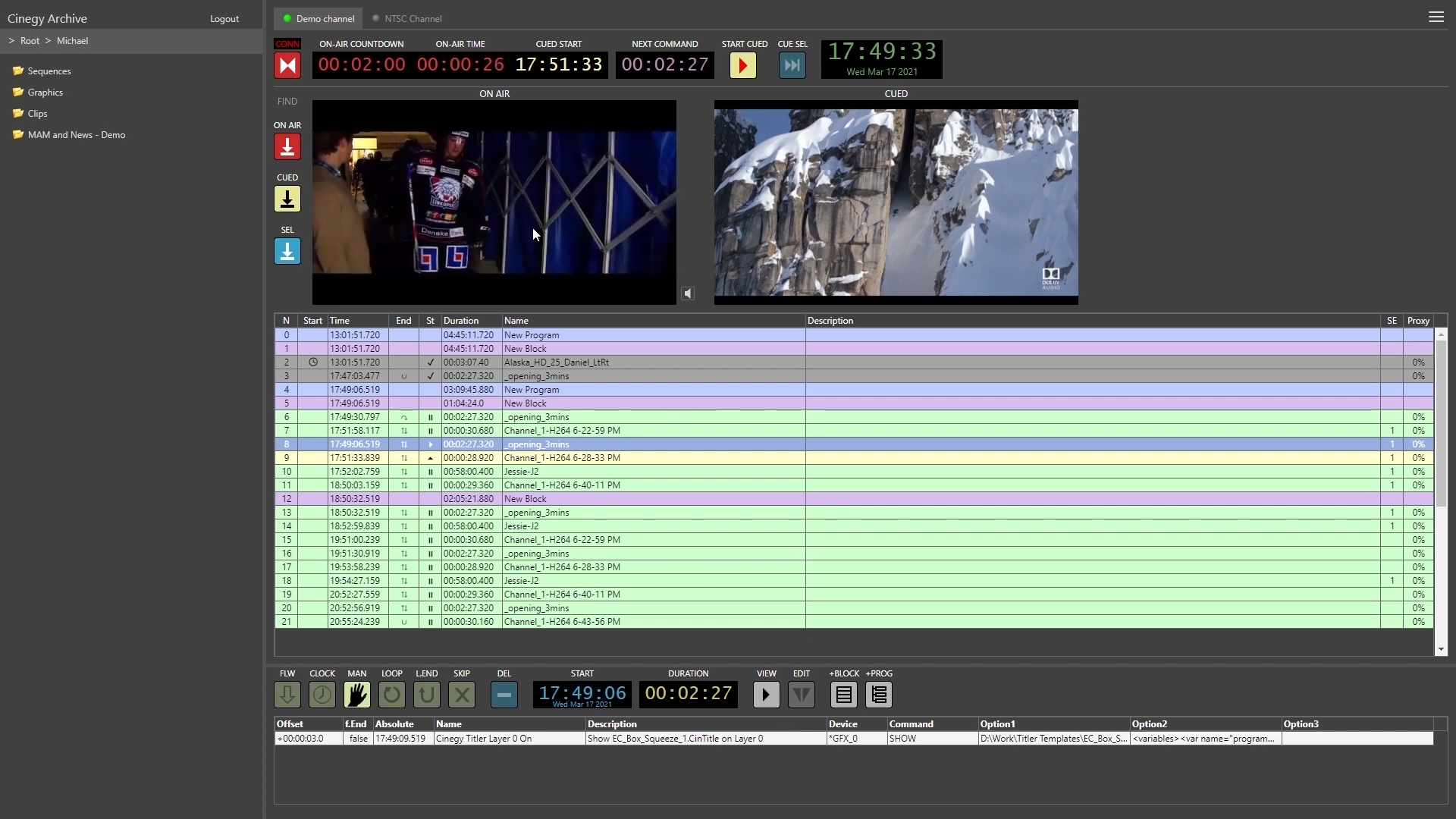Click the Root breadcrumb

tap(30, 41)
